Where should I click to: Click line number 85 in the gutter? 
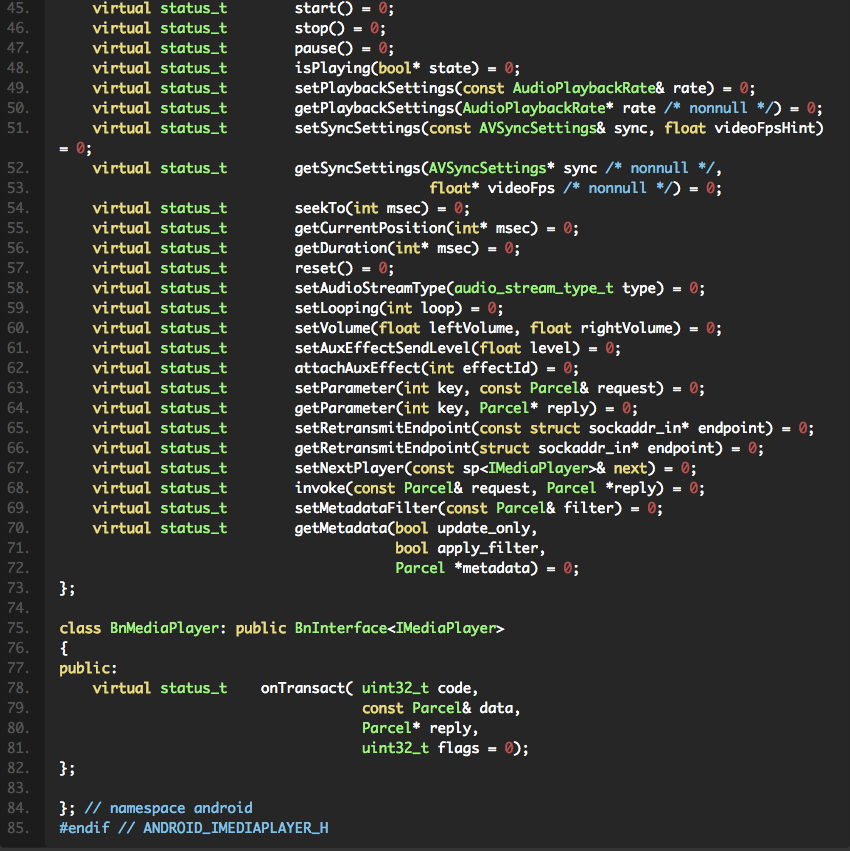coord(18,828)
